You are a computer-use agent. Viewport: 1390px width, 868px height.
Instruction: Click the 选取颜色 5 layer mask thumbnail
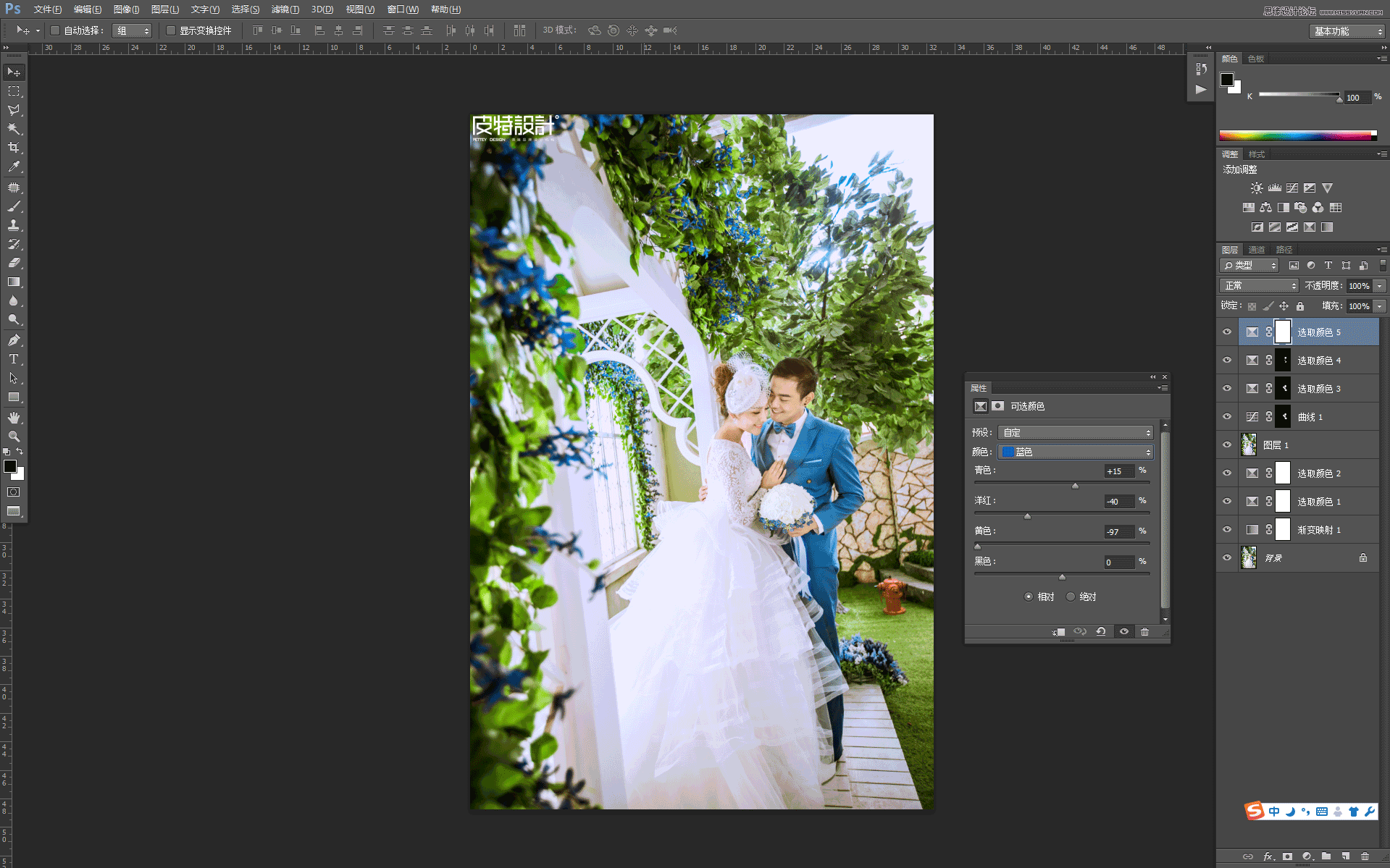click(1283, 332)
